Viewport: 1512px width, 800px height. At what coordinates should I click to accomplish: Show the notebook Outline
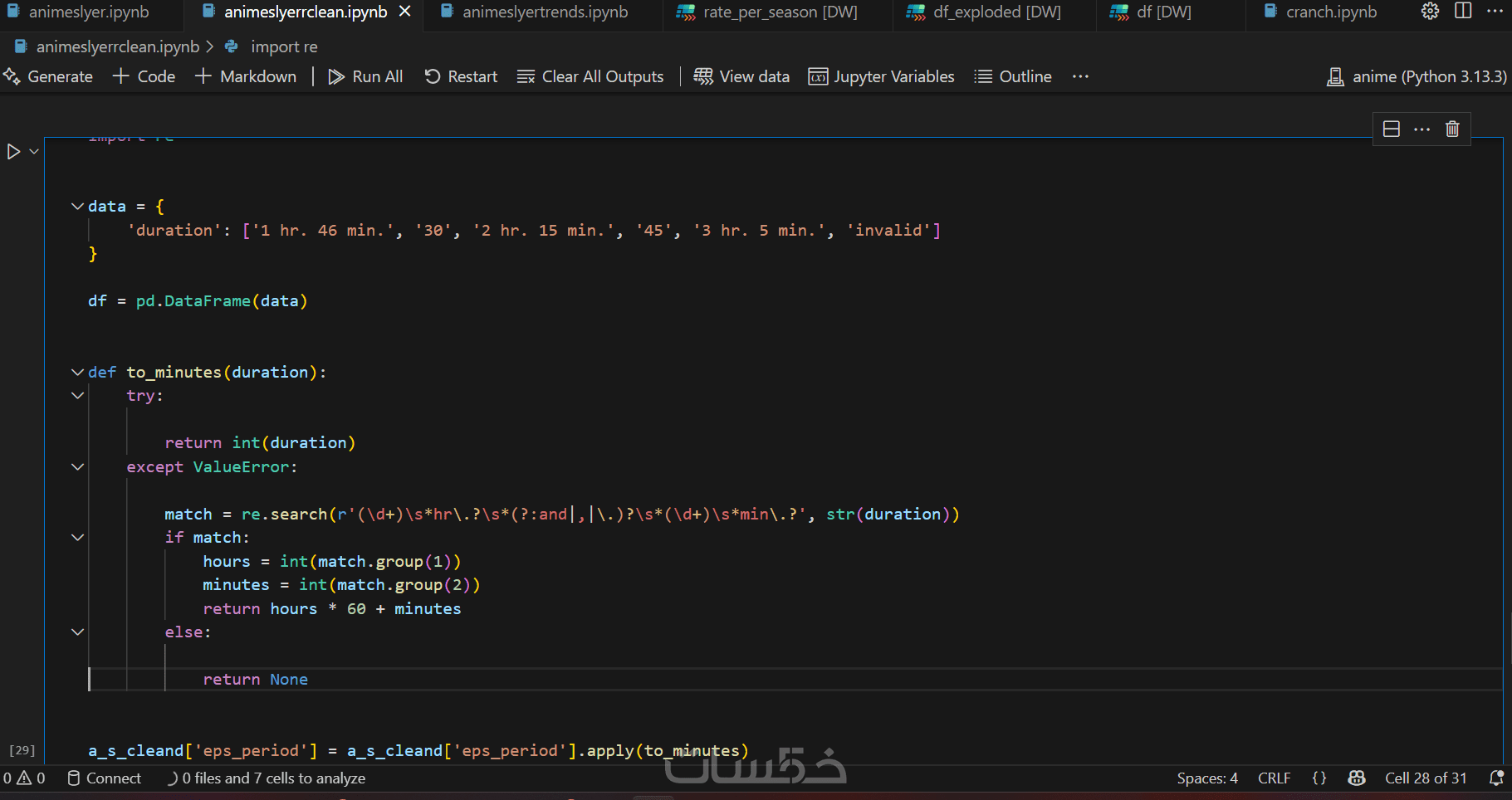tap(1013, 76)
